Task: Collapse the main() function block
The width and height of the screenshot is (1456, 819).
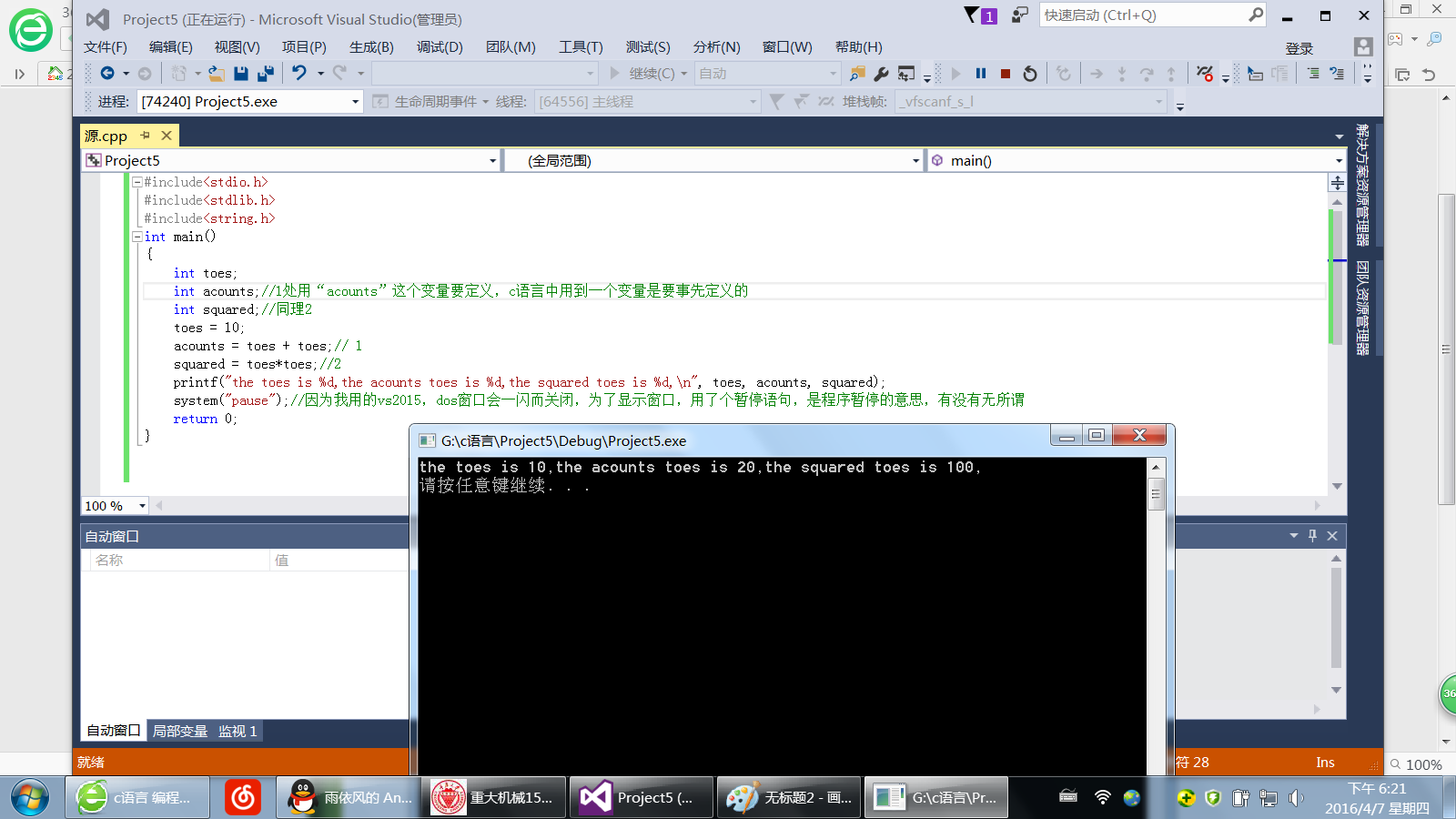Action: (x=136, y=237)
